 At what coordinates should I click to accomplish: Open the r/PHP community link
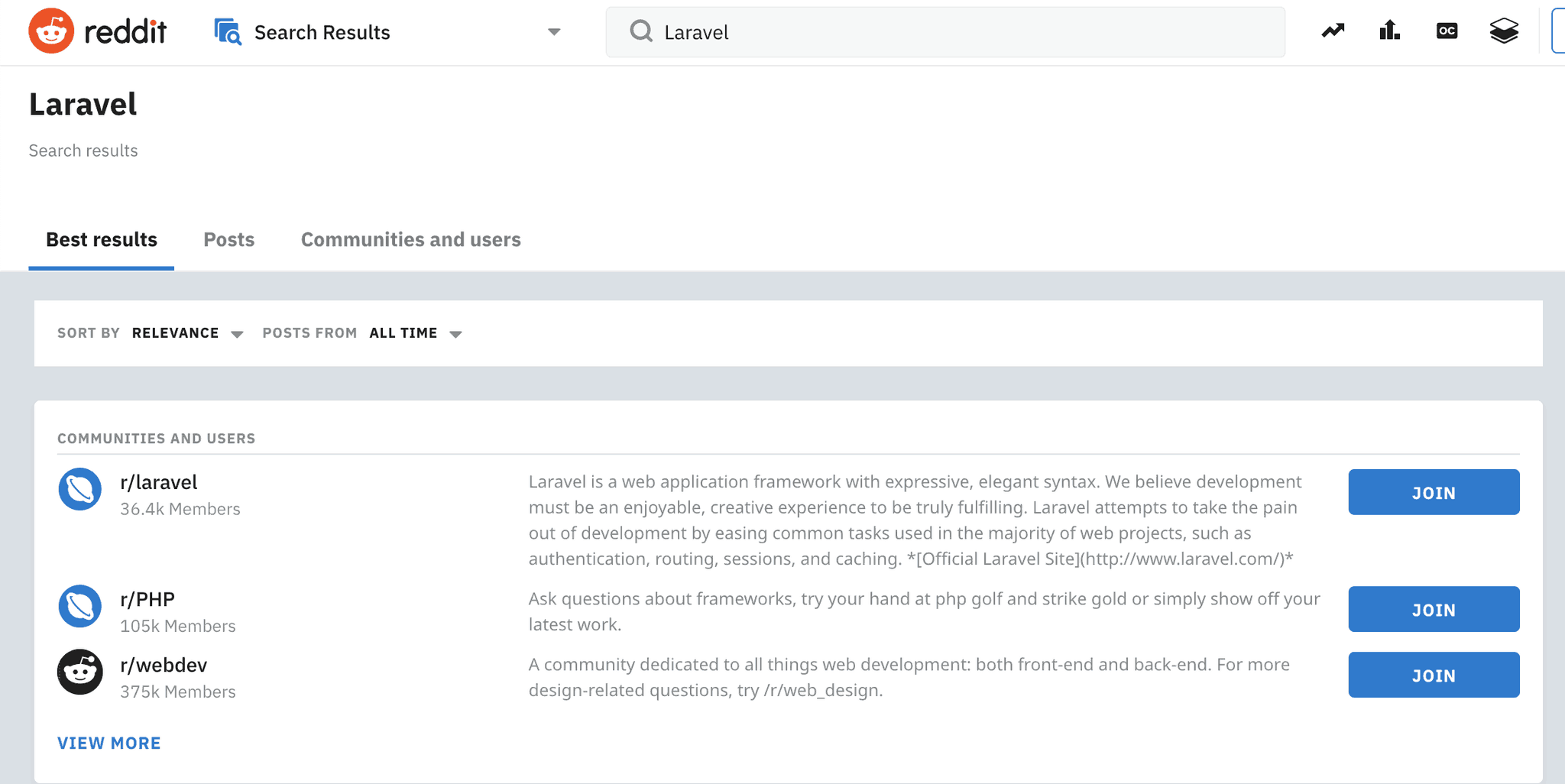[x=147, y=598]
